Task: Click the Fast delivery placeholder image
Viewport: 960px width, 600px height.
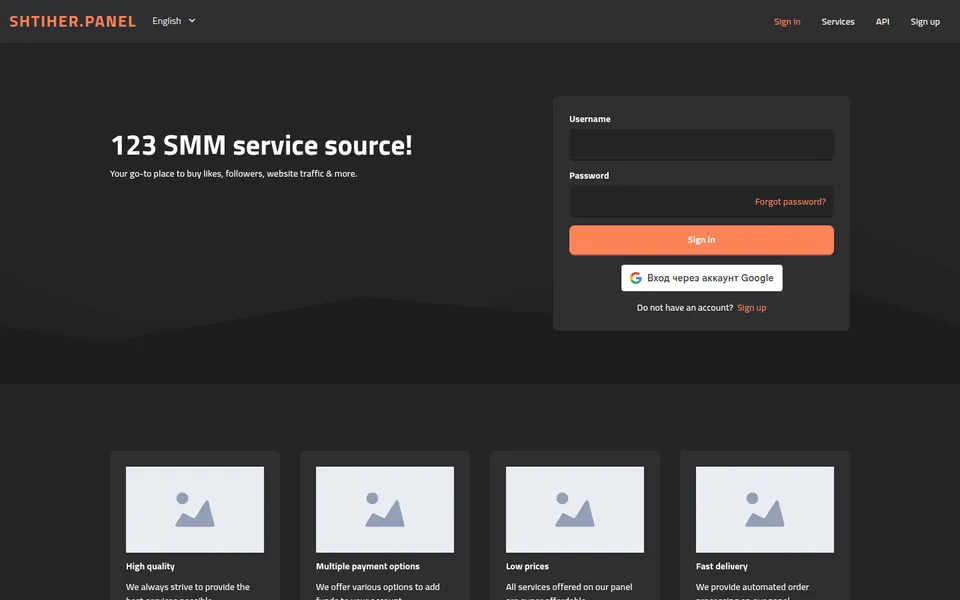Action: [765, 509]
